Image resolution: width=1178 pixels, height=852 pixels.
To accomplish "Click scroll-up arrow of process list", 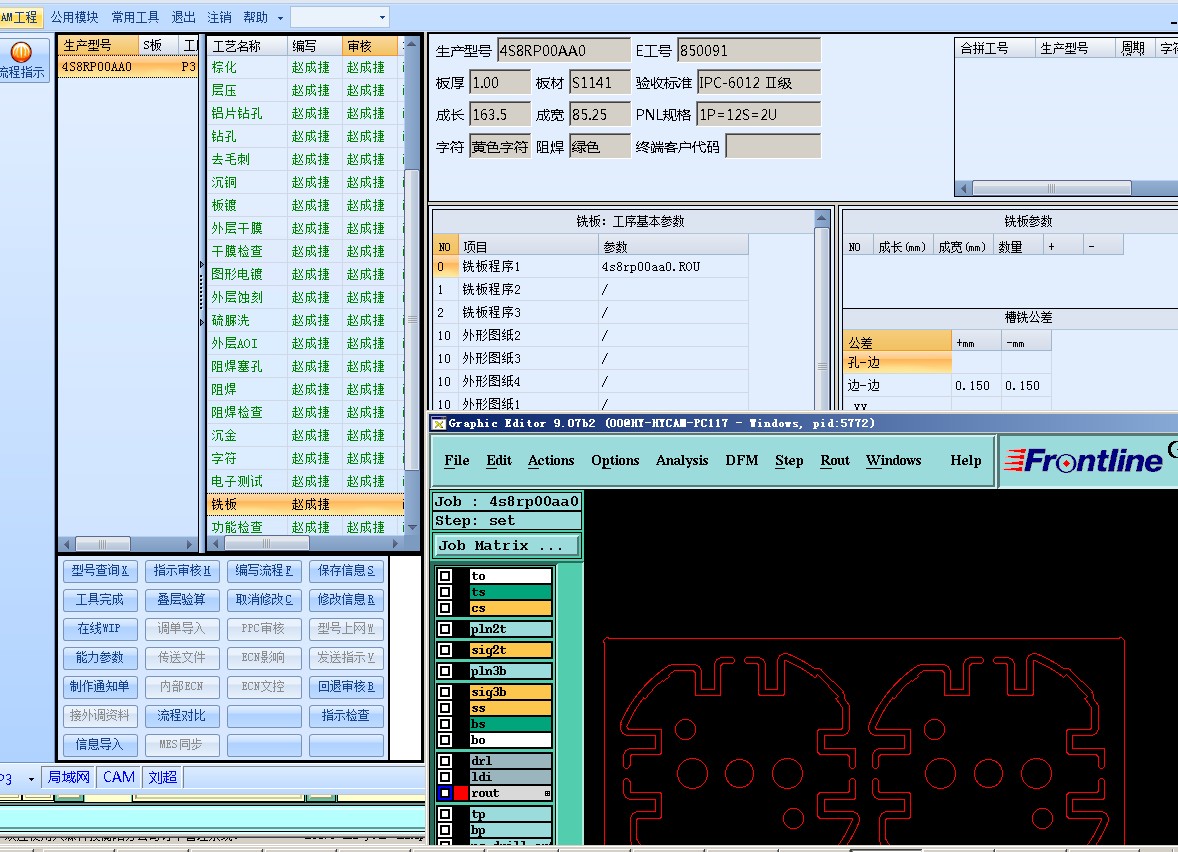I will click(x=411, y=45).
